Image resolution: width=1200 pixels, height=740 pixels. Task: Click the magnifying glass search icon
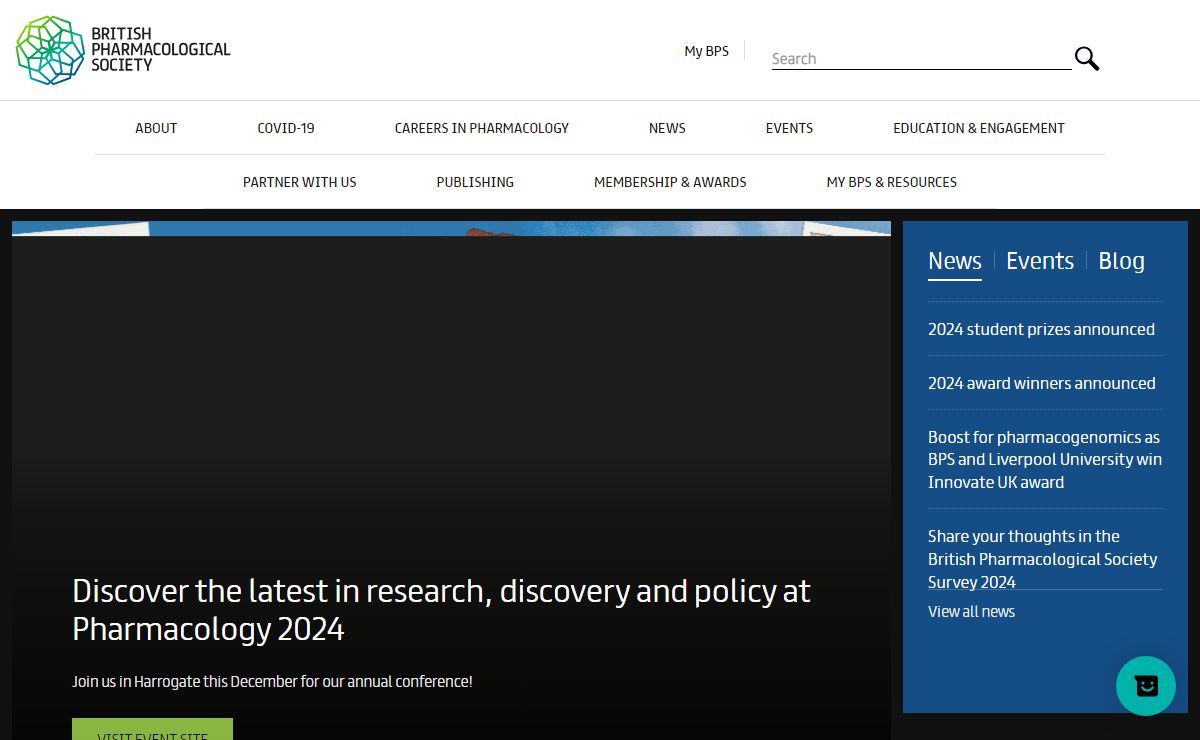point(1086,59)
